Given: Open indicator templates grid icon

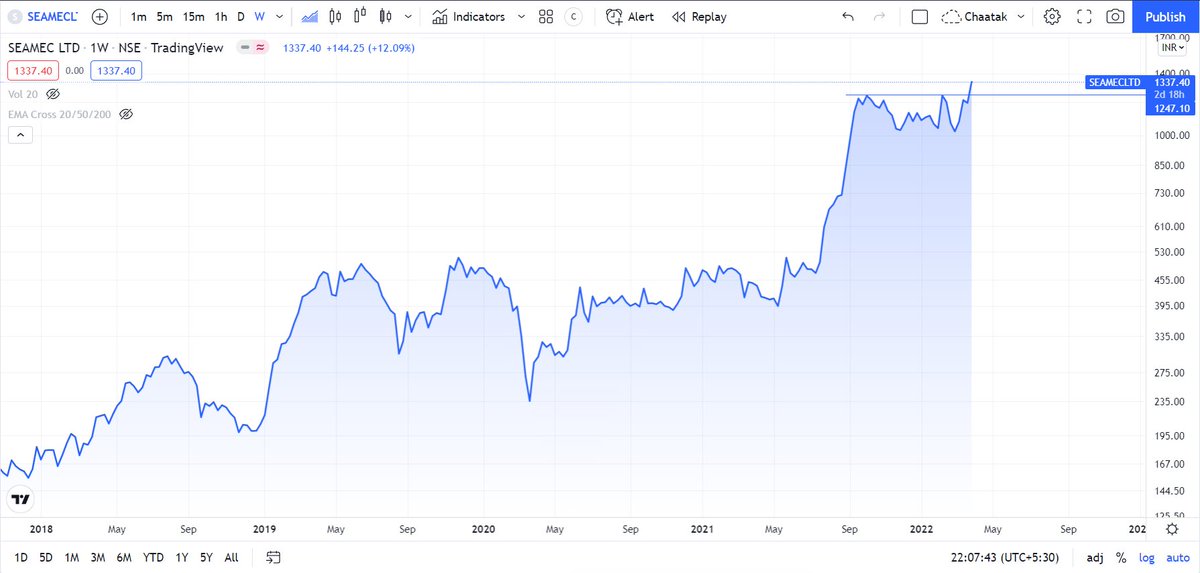Looking at the screenshot, I should [x=545, y=17].
